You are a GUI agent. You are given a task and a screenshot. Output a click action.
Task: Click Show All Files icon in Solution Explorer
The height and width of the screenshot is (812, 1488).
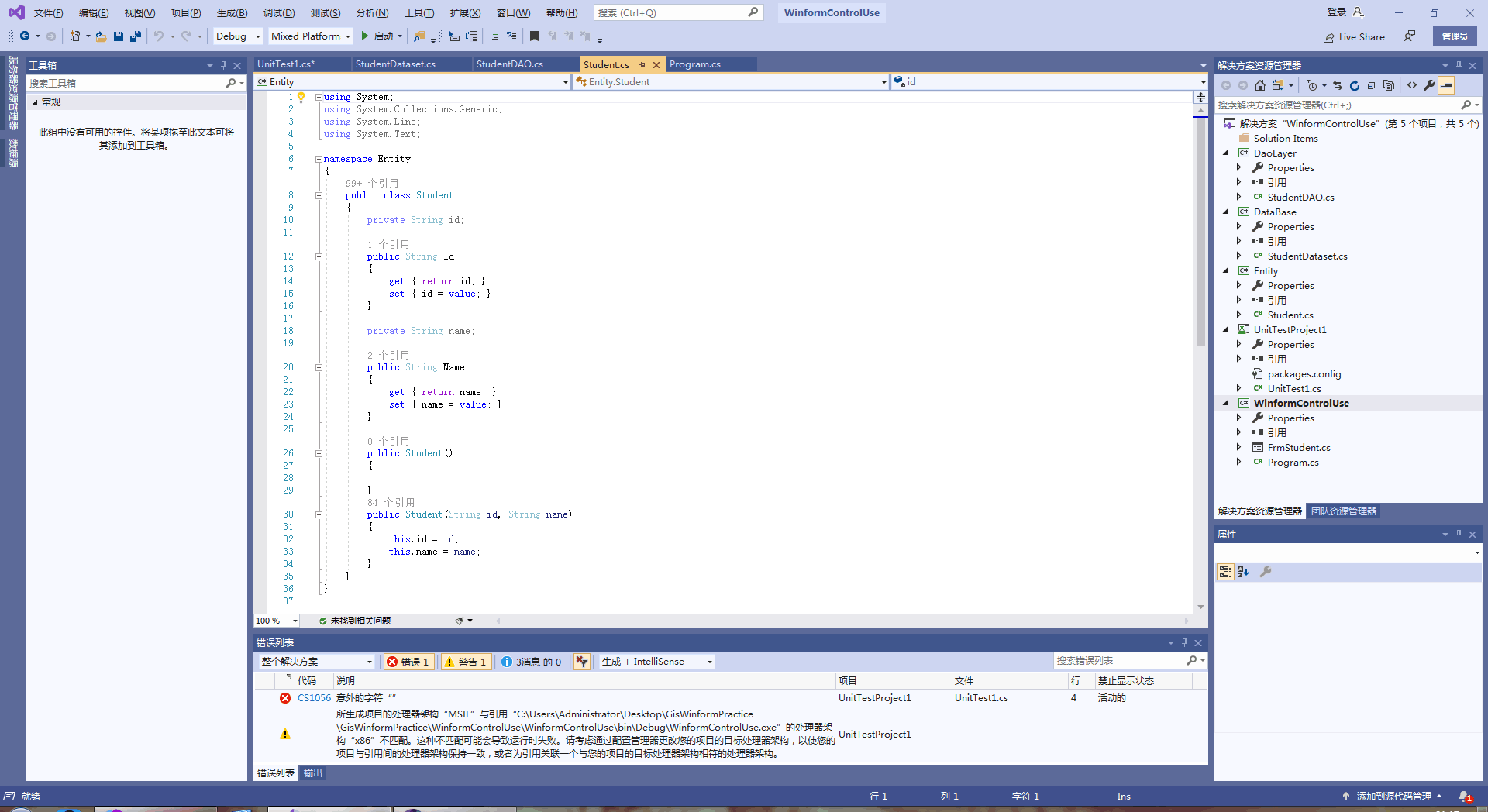[x=1389, y=85]
